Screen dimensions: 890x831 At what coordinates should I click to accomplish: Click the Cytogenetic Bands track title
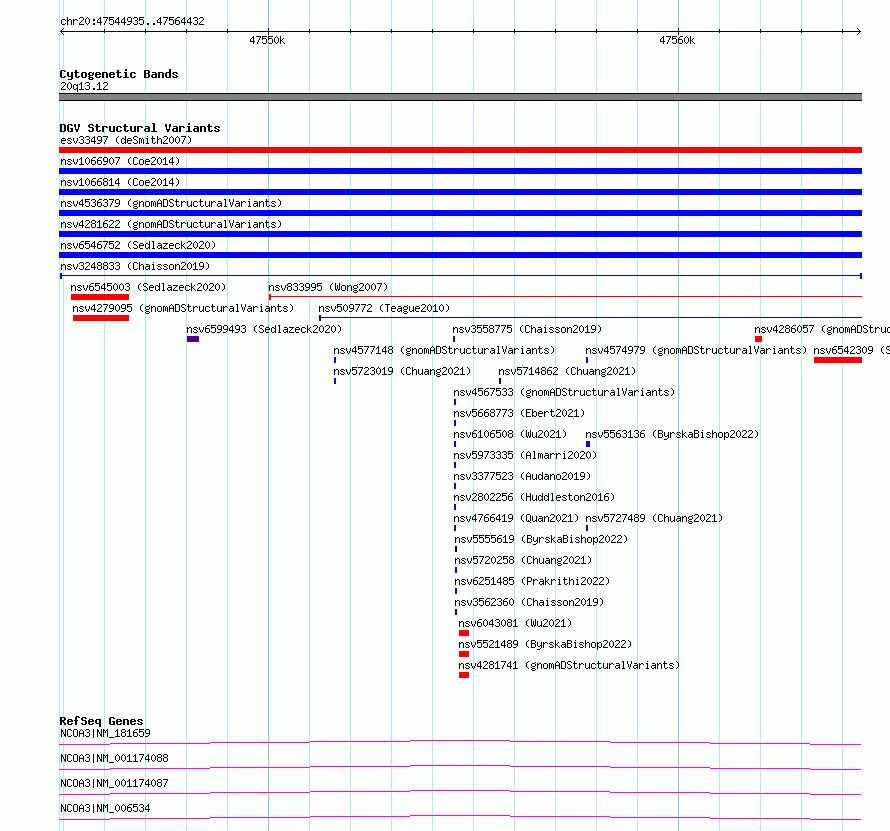coord(119,74)
